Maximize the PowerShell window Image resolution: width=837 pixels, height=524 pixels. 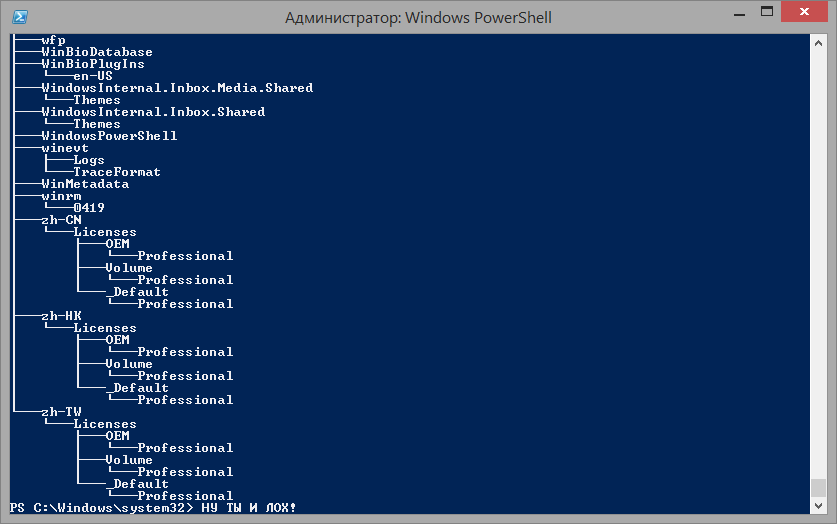click(x=765, y=12)
